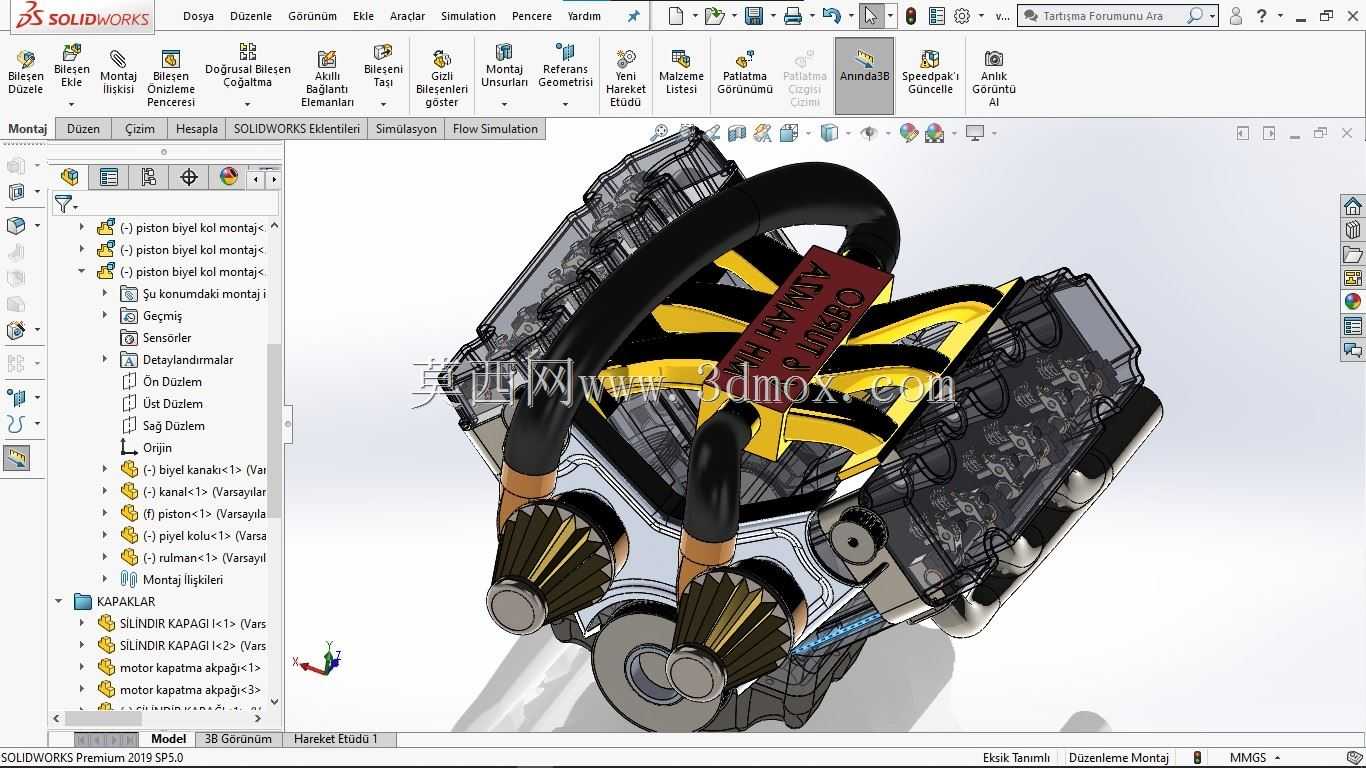Screen dimensions: 1366x768
Task: Expand SİLİNDİR KAPAGI I<1> node
Action: [82, 624]
